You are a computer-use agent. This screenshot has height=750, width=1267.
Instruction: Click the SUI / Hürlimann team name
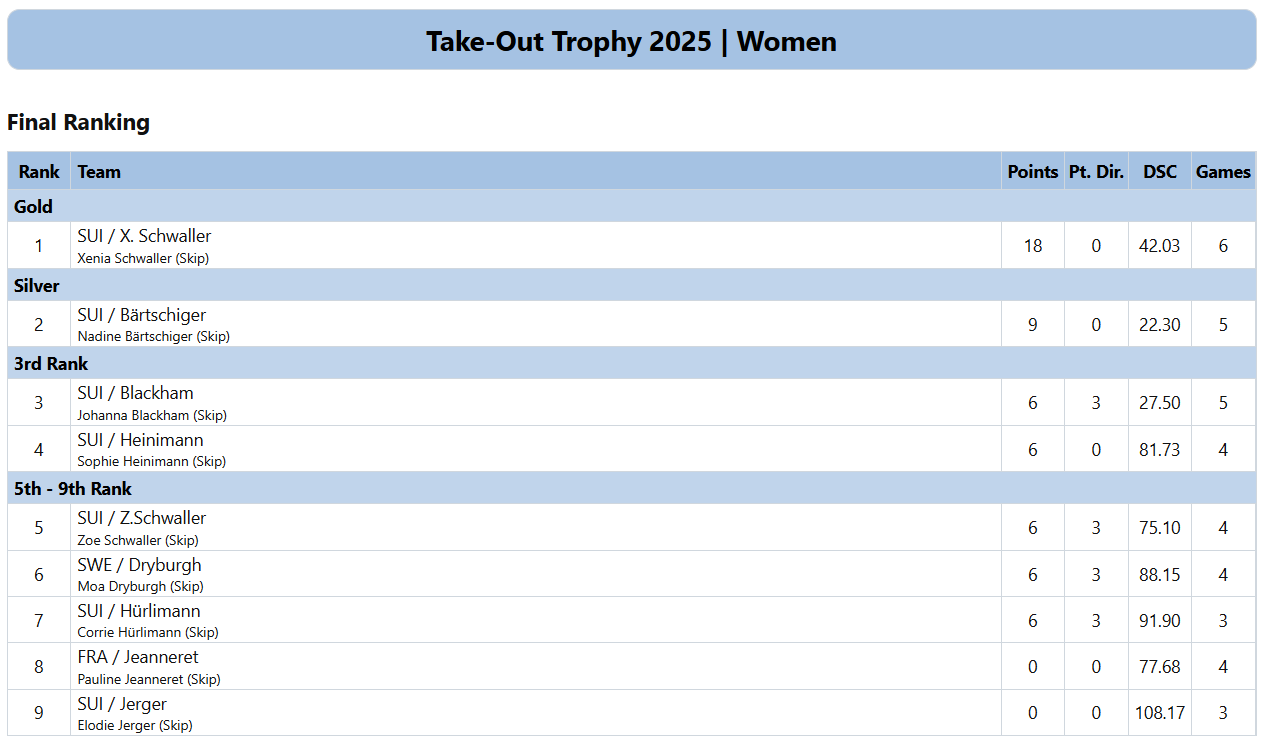(138, 611)
